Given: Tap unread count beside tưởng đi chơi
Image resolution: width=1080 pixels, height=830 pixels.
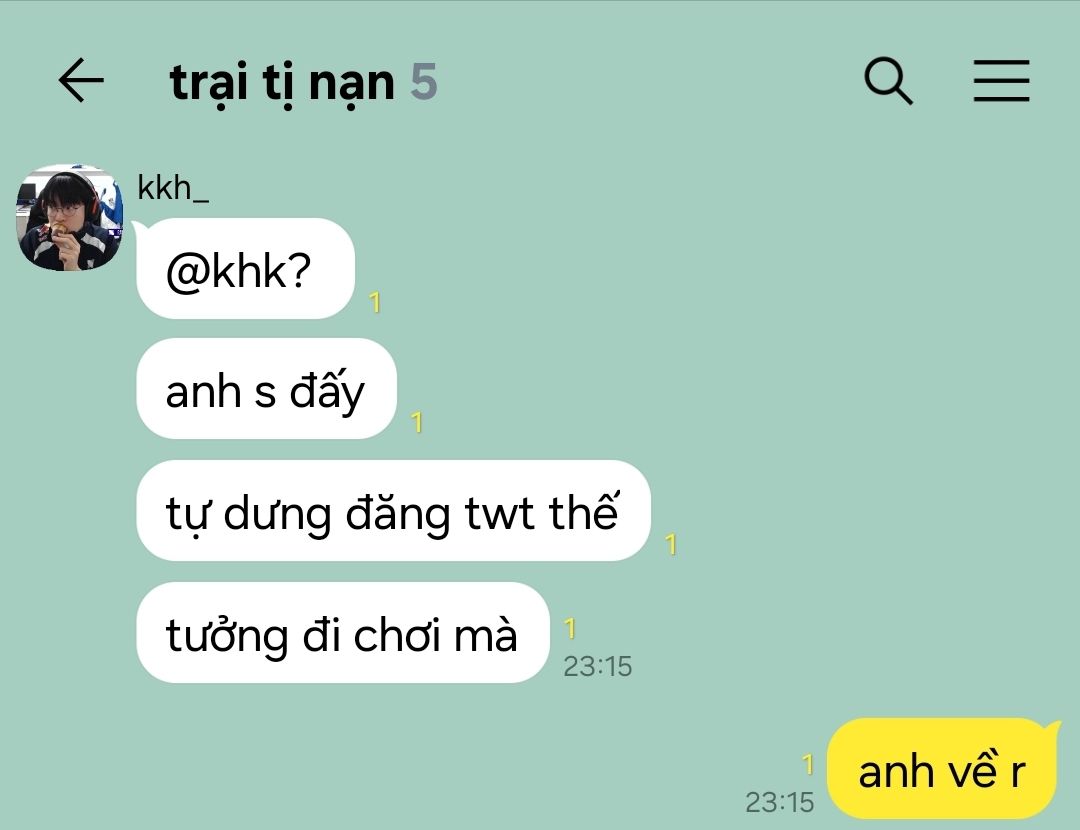Looking at the screenshot, I should coord(570,628).
